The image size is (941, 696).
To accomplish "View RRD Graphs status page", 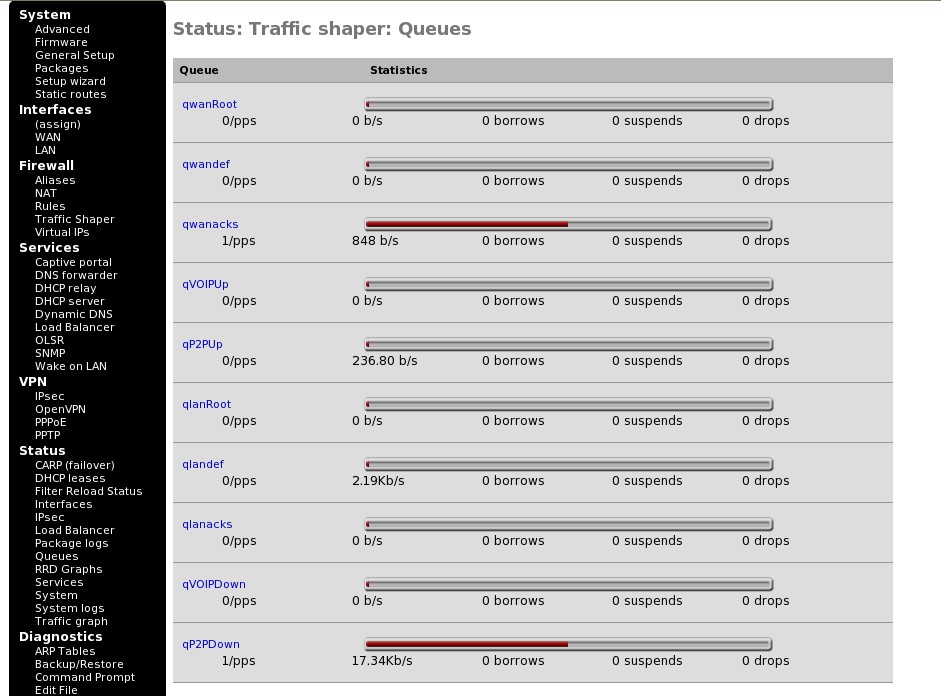I will click(x=68, y=569).
